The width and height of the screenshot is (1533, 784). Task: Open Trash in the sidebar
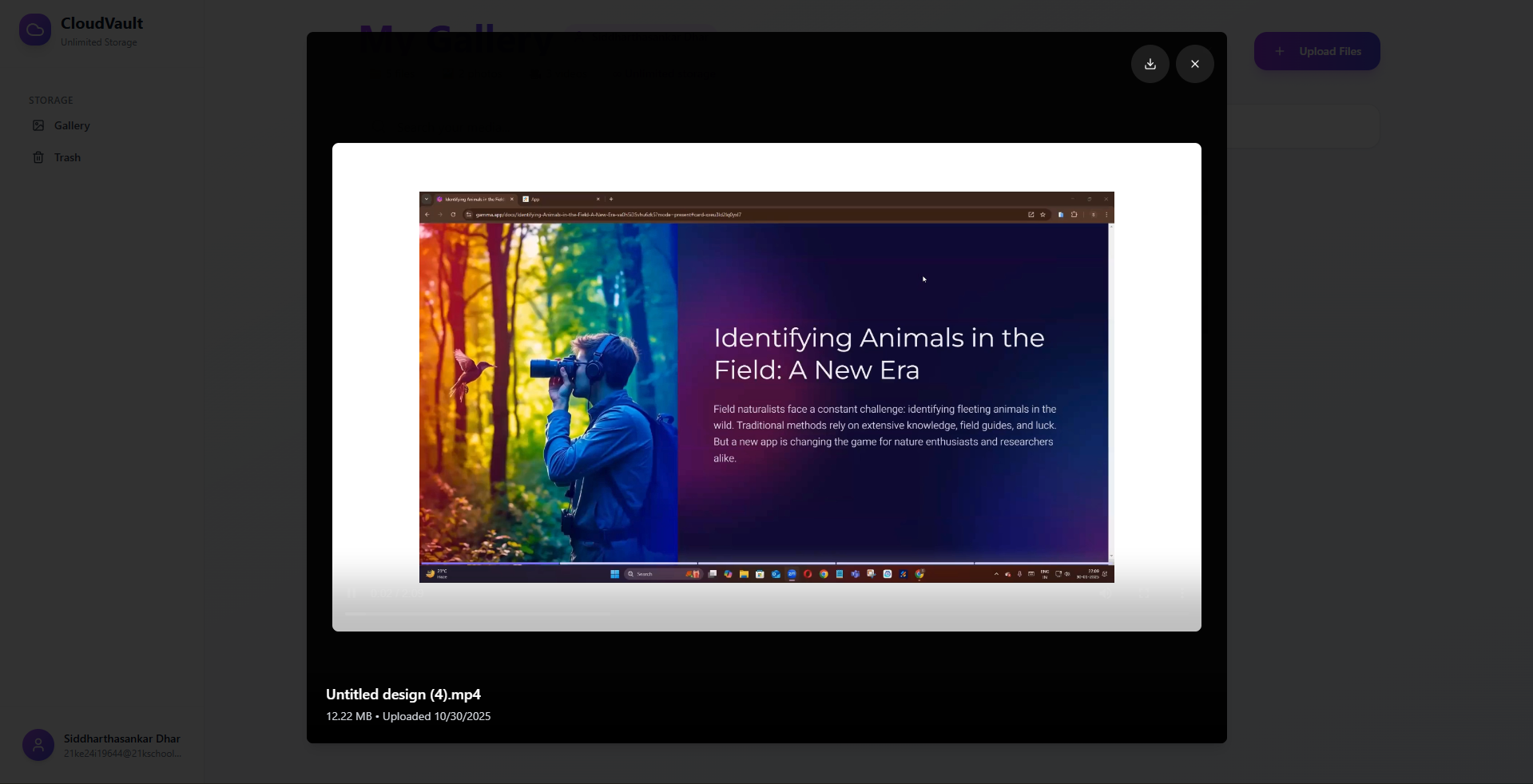click(102, 157)
